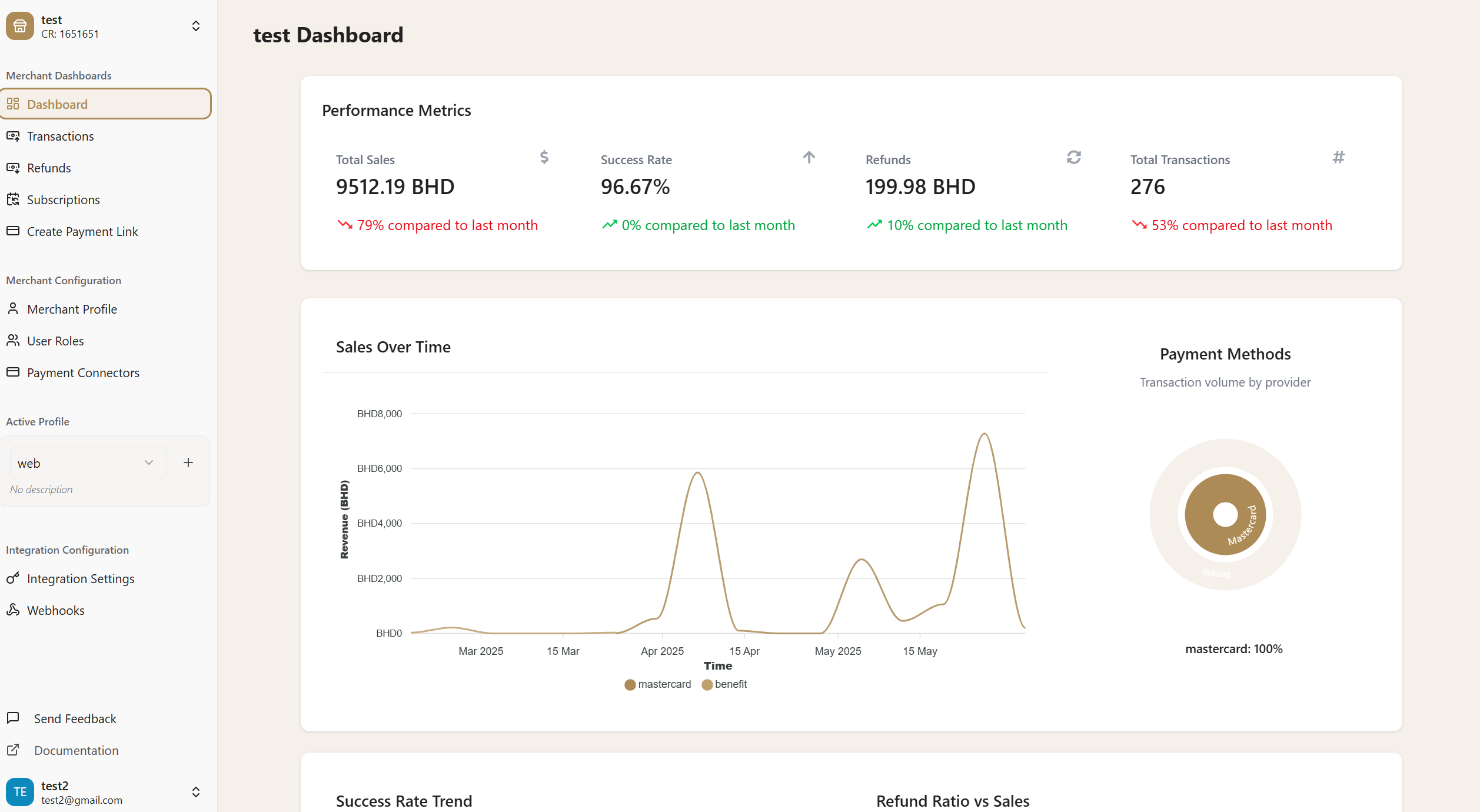
Task: Click Send Feedback link
Action: click(75, 718)
